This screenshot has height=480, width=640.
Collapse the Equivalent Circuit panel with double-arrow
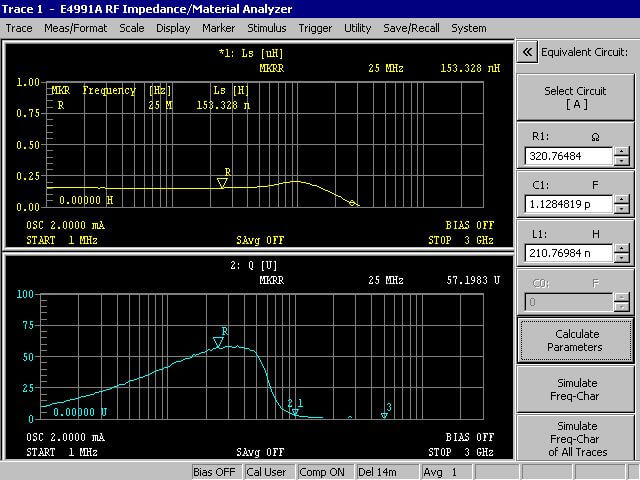[527, 52]
